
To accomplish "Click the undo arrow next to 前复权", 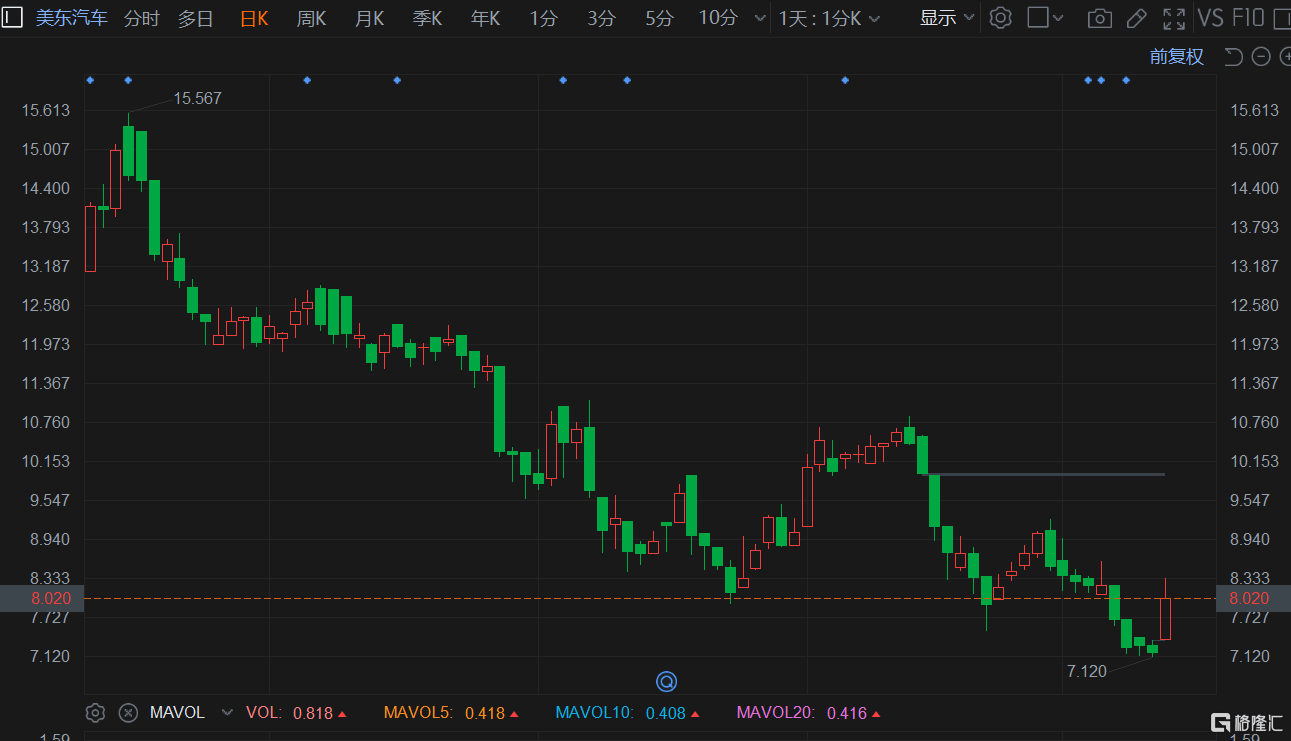I will pos(1233,57).
